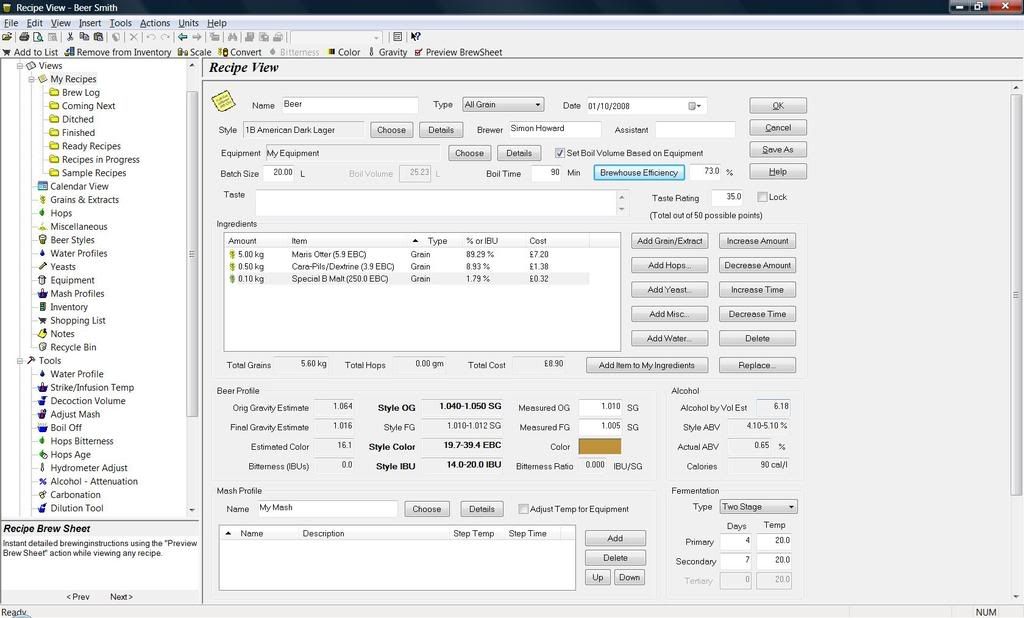Image resolution: width=1024 pixels, height=618 pixels.
Task: Click the Convert toolbar item
Action: coord(240,52)
